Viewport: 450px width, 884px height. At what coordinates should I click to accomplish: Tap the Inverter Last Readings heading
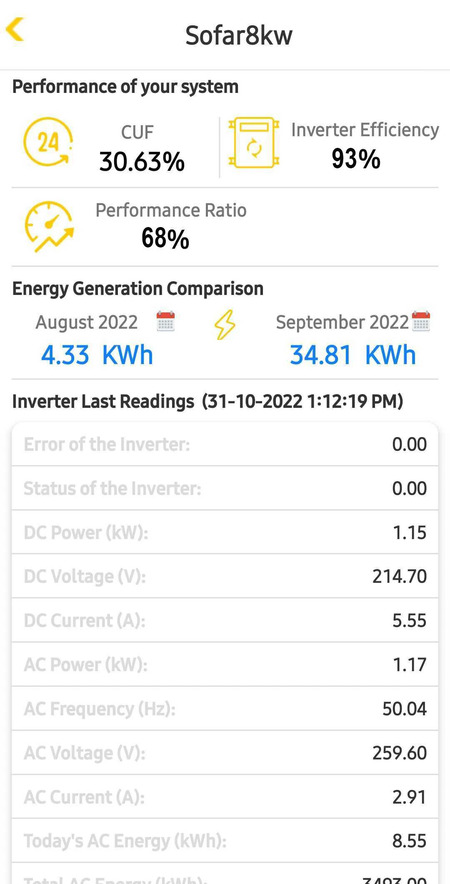208,401
